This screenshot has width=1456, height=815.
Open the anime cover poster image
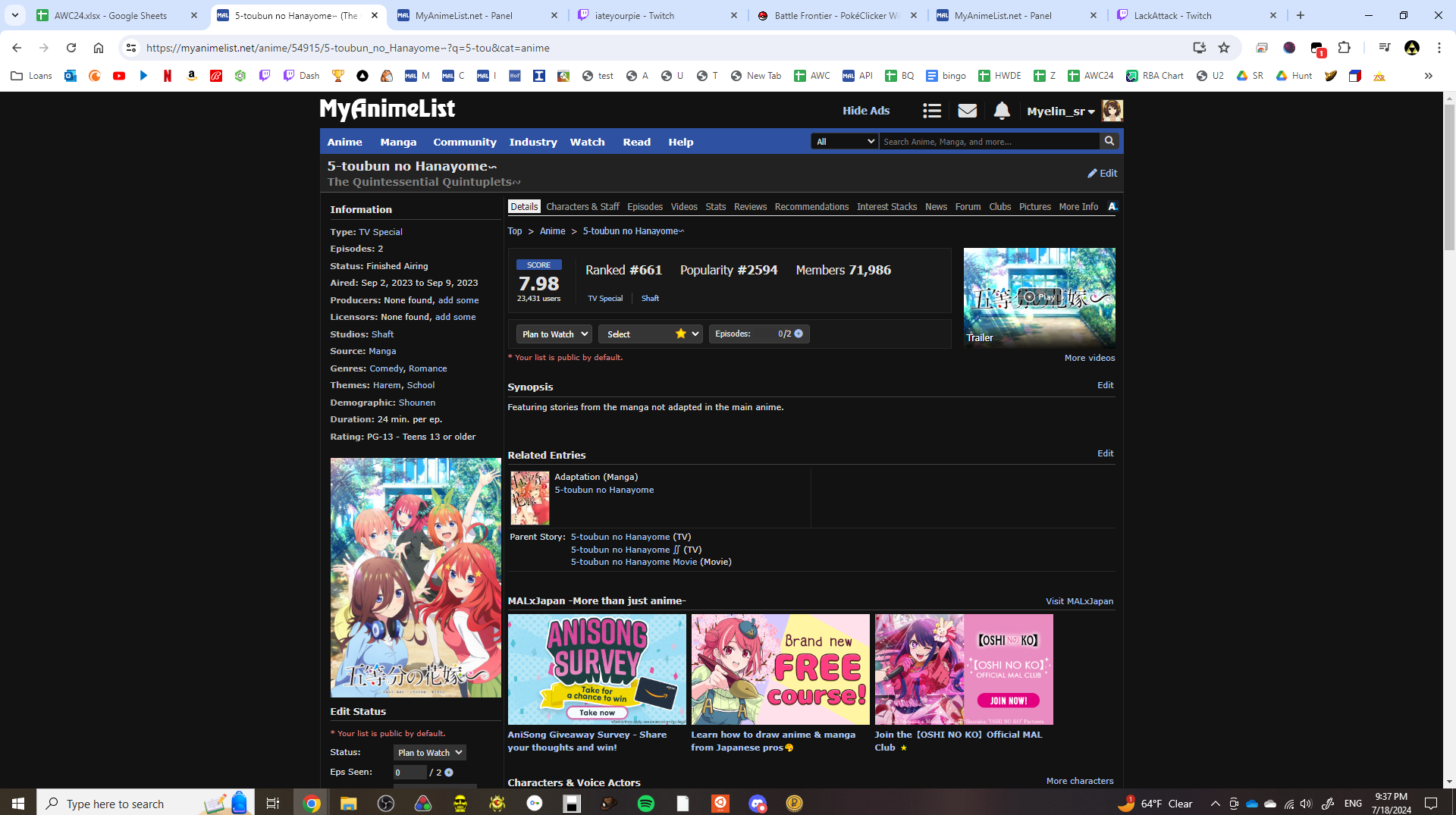pyautogui.click(x=416, y=578)
